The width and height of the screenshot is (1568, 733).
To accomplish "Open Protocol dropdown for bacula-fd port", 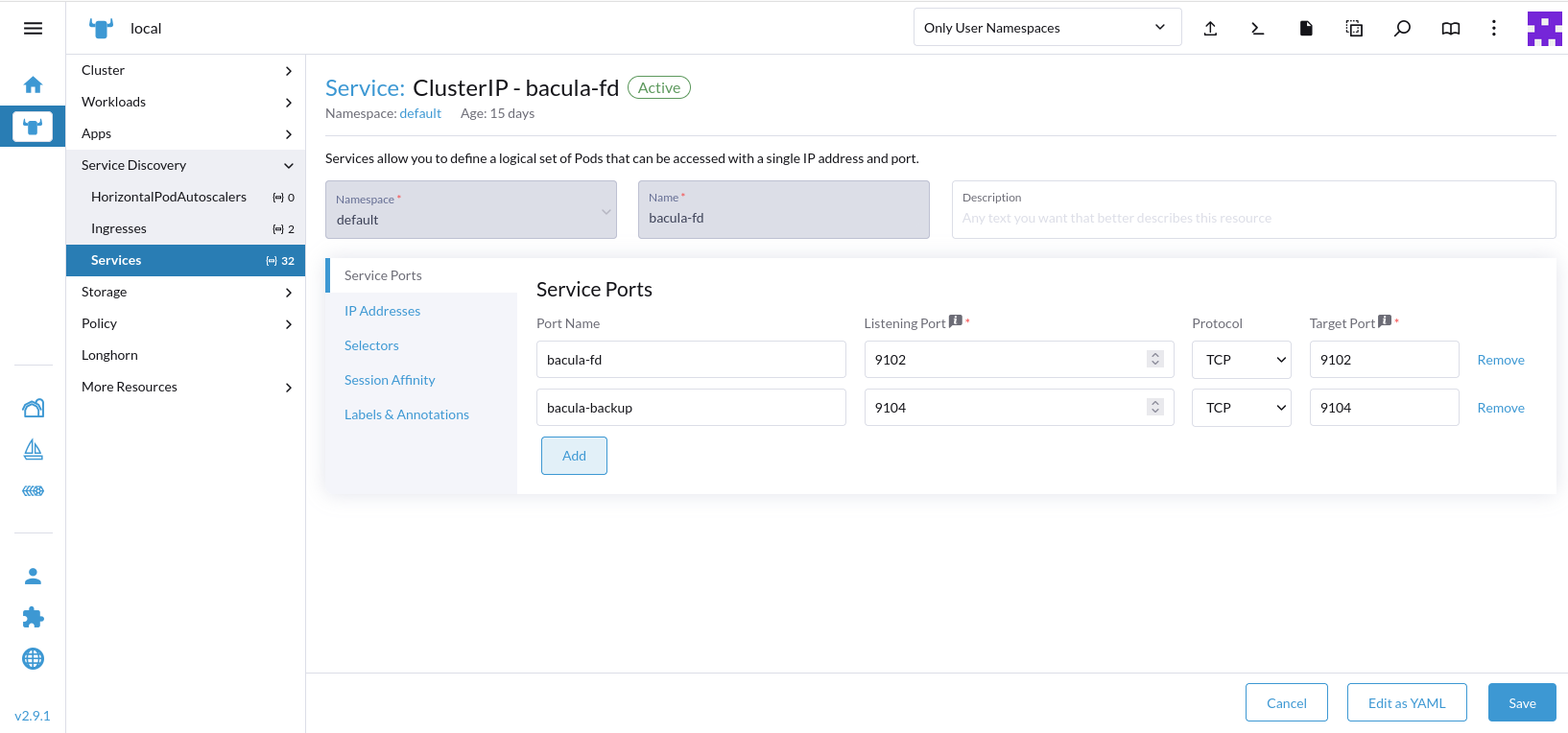I will pos(1241,360).
